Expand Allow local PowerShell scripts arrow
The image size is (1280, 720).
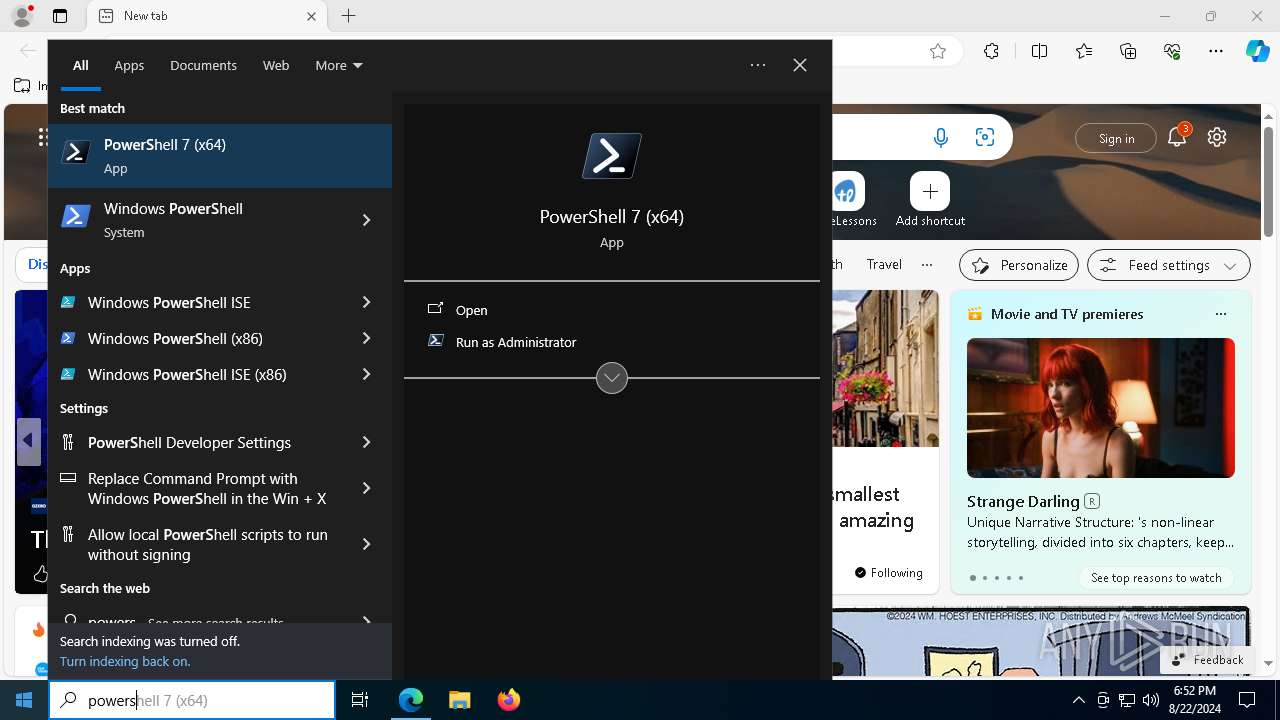click(x=367, y=544)
